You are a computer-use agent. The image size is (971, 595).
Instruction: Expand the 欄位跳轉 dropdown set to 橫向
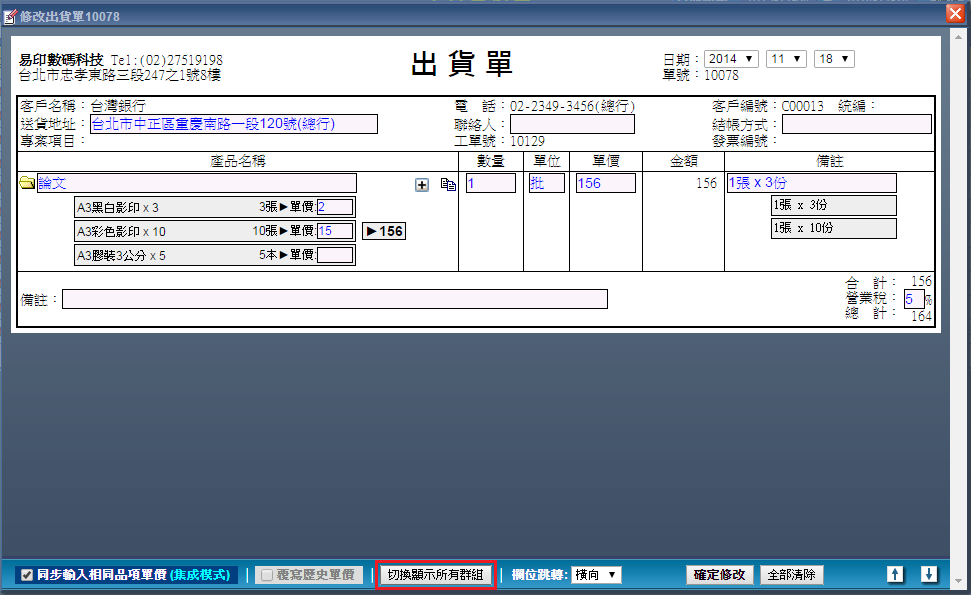click(596, 575)
